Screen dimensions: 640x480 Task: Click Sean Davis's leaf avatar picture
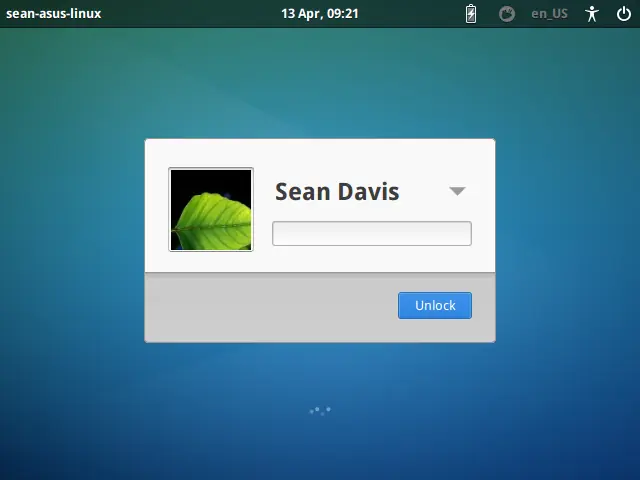click(211, 209)
